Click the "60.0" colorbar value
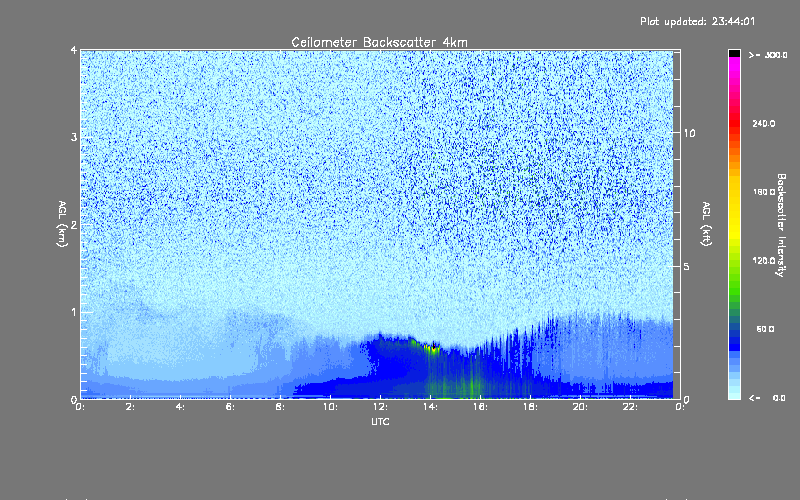Viewport: 800px width, 500px height. tap(765, 329)
